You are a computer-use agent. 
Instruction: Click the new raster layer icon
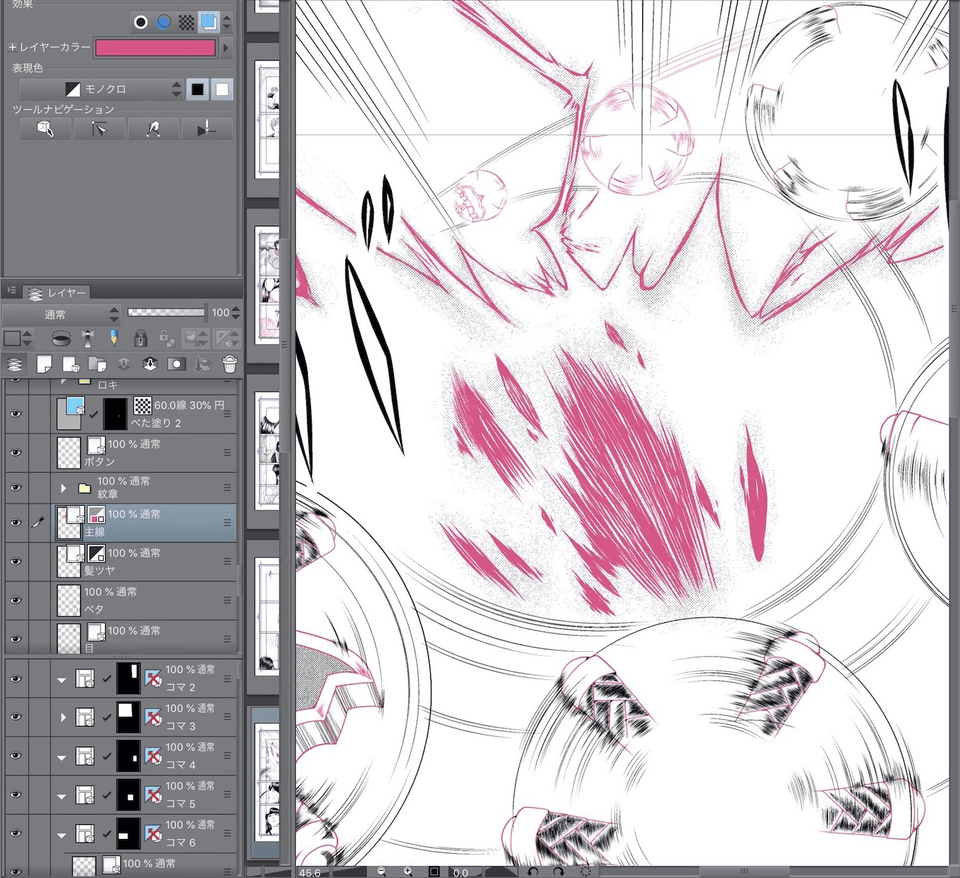point(45,363)
